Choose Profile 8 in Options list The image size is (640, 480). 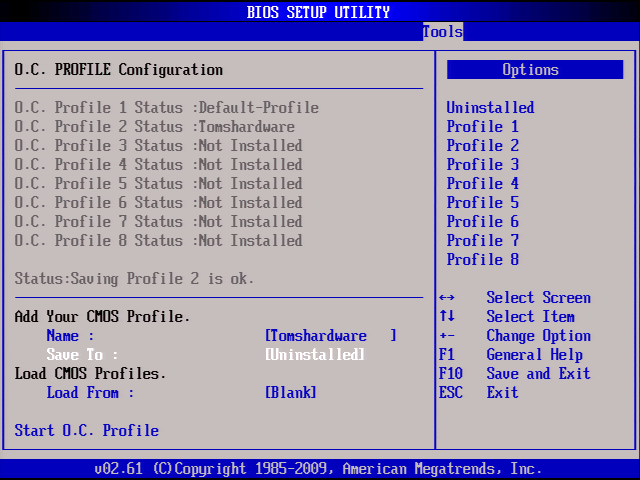click(482, 260)
